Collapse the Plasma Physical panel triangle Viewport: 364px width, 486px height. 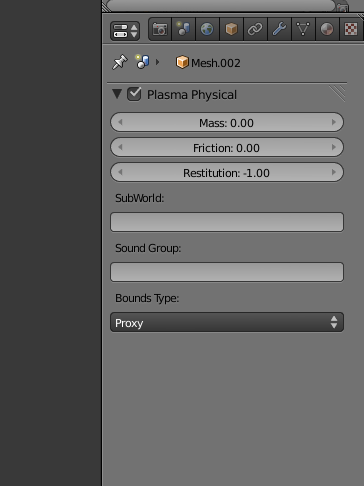tap(117, 94)
